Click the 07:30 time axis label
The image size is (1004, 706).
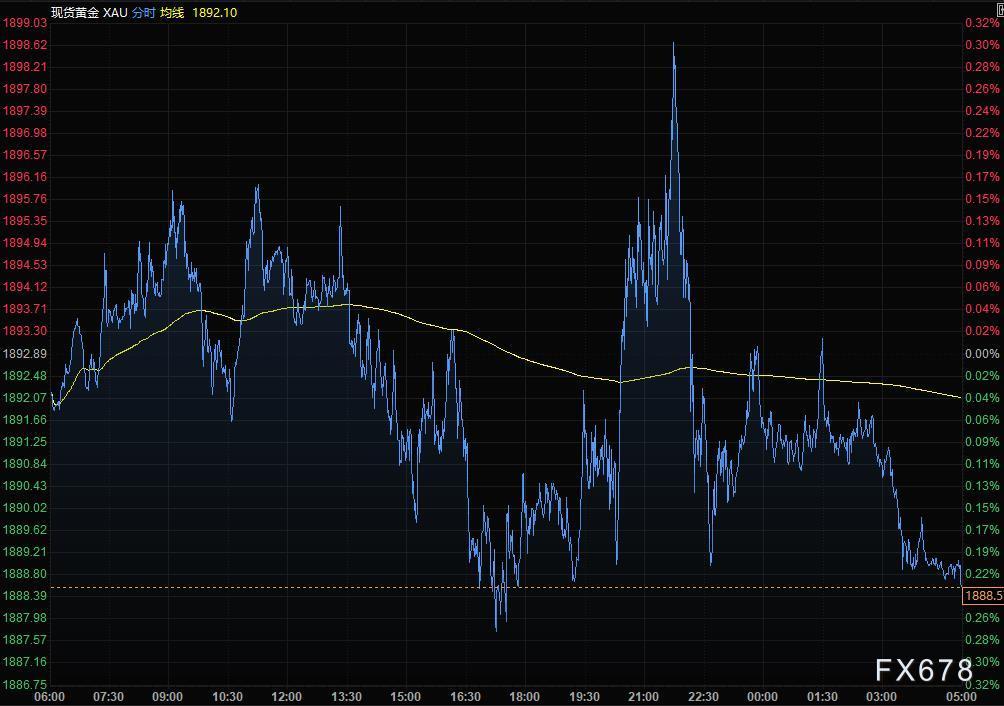[108, 697]
